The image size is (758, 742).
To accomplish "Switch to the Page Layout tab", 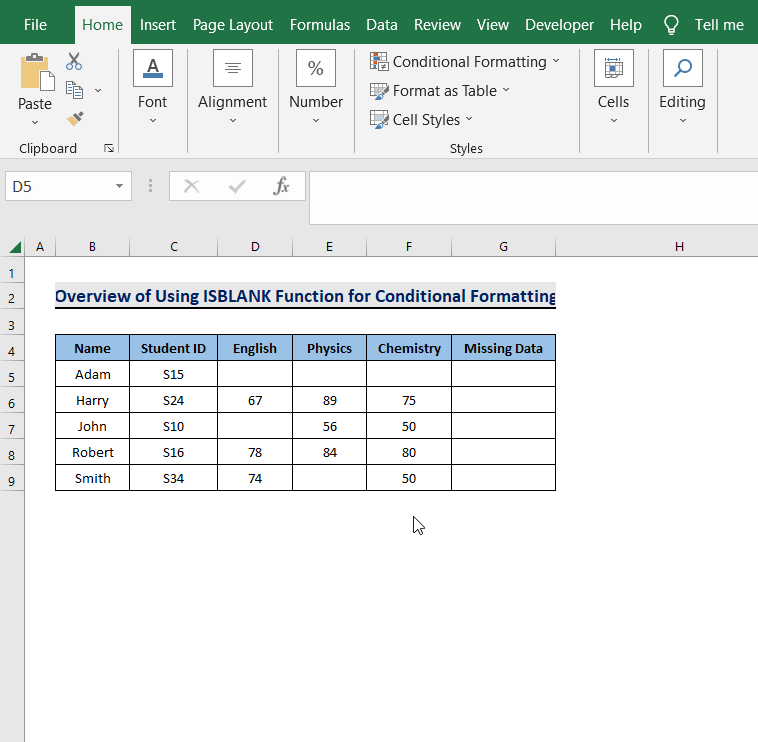I will point(233,25).
